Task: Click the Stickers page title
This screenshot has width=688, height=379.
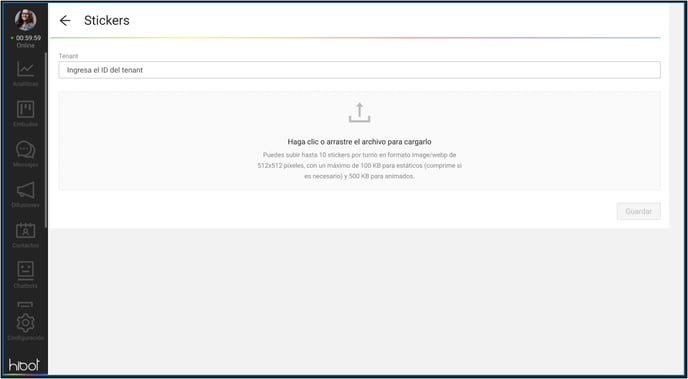Action: [107, 21]
